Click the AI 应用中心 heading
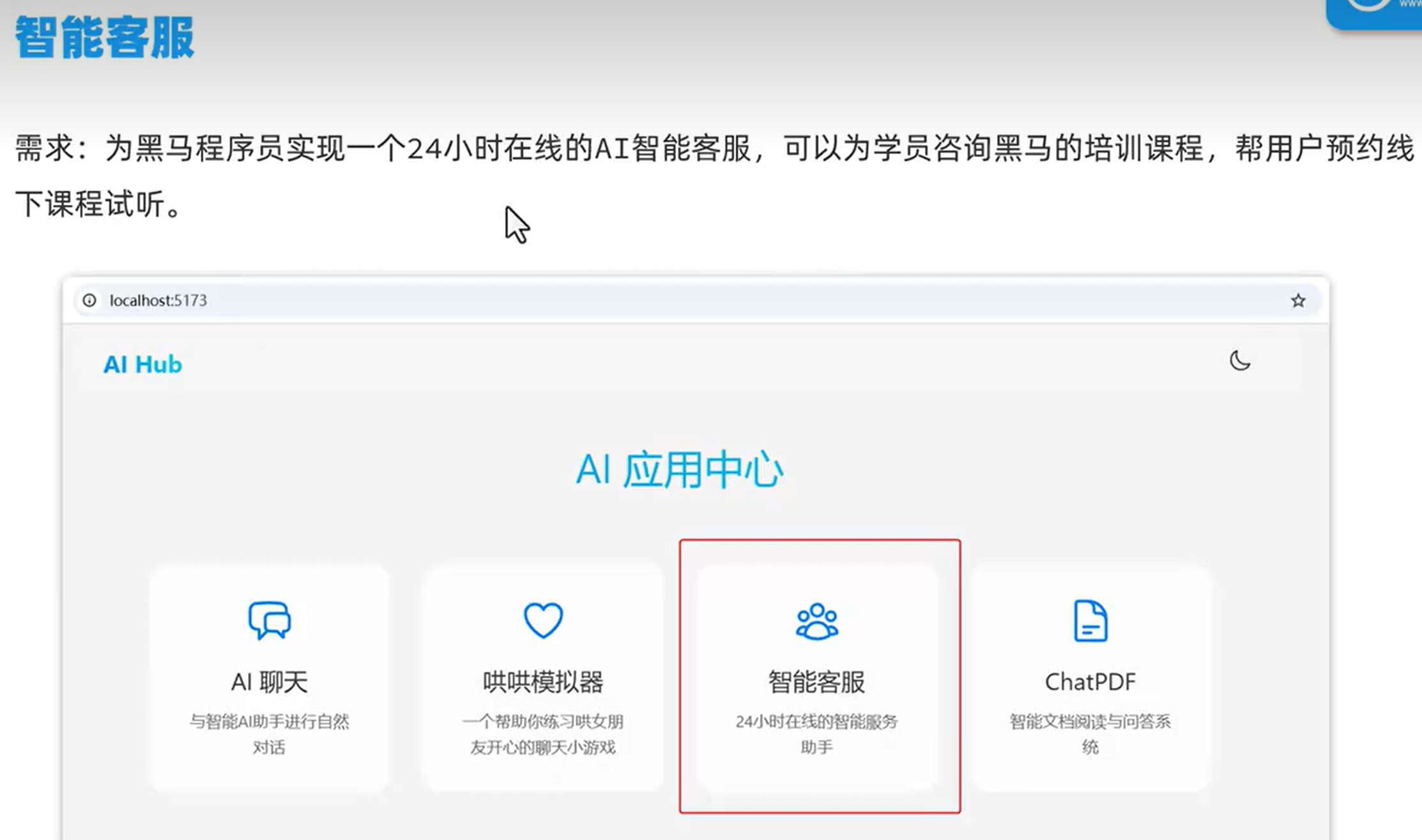This screenshot has width=1422, height=840. click(x=679, y=470)
